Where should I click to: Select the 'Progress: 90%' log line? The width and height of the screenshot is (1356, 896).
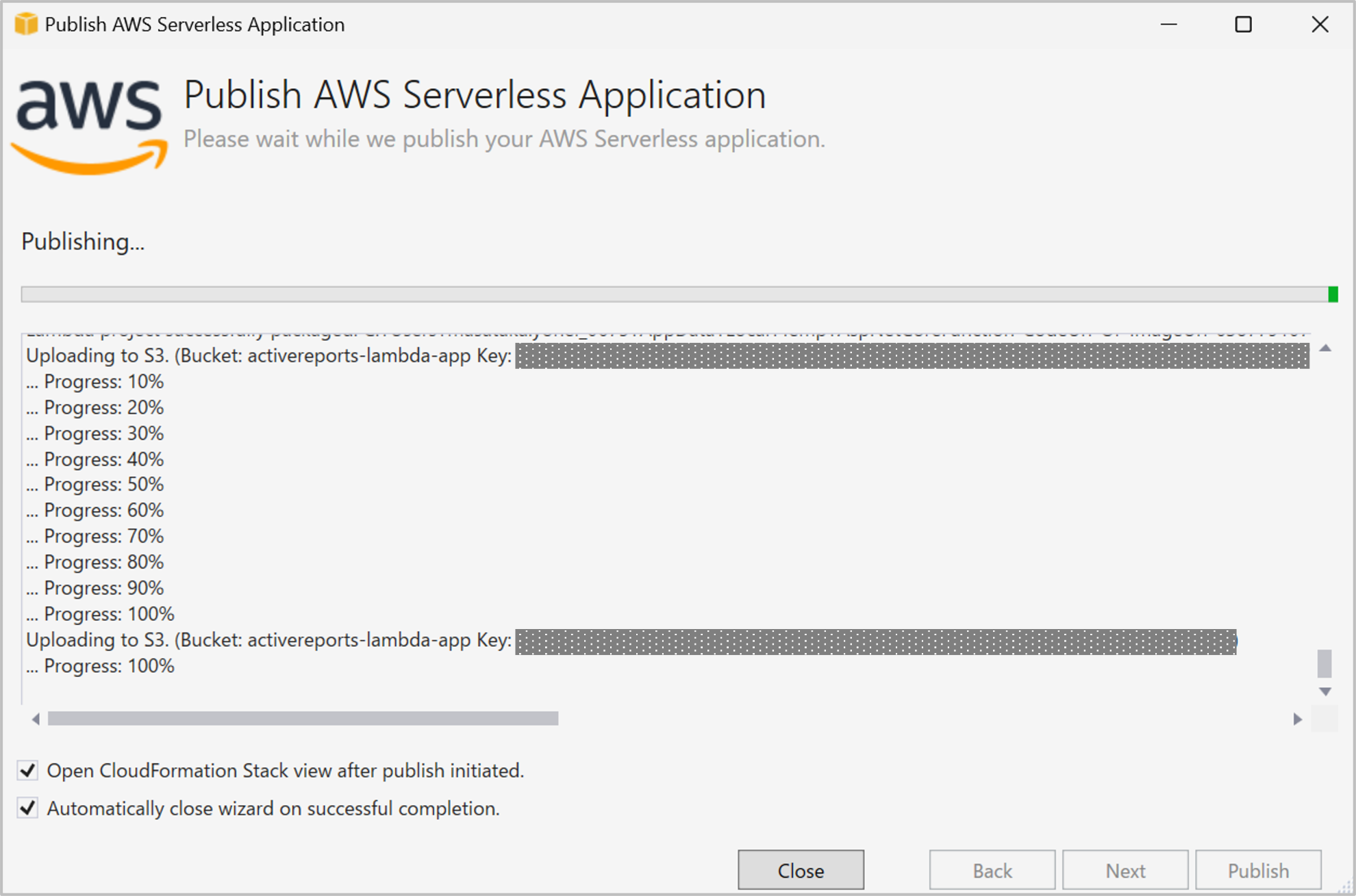(95, 589)
